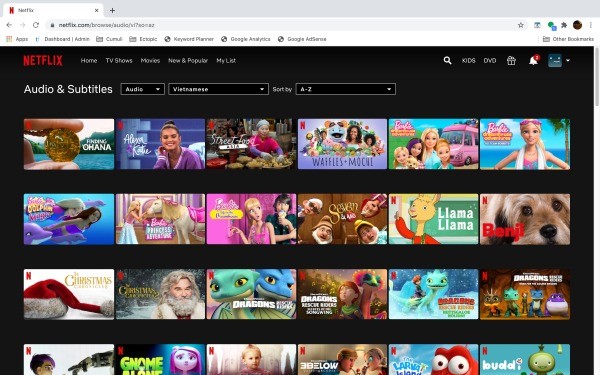Open the Movies section
Screen dimensions: 600x375
click(150, 60)
